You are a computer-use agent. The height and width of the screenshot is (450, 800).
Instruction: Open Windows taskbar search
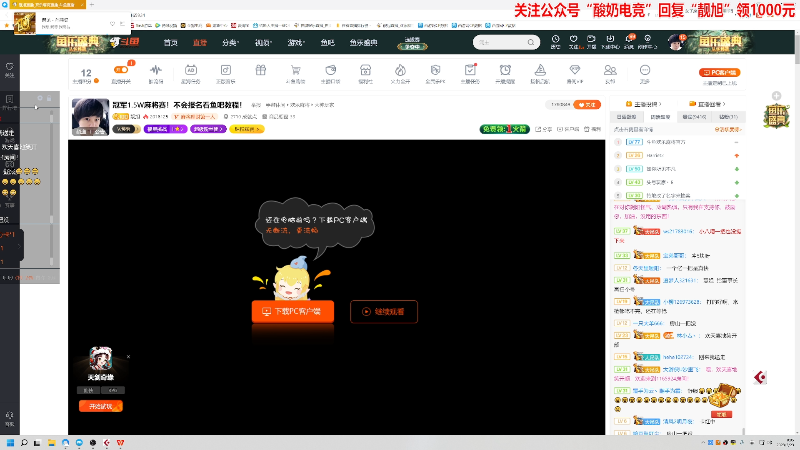[x=23, y=443]
